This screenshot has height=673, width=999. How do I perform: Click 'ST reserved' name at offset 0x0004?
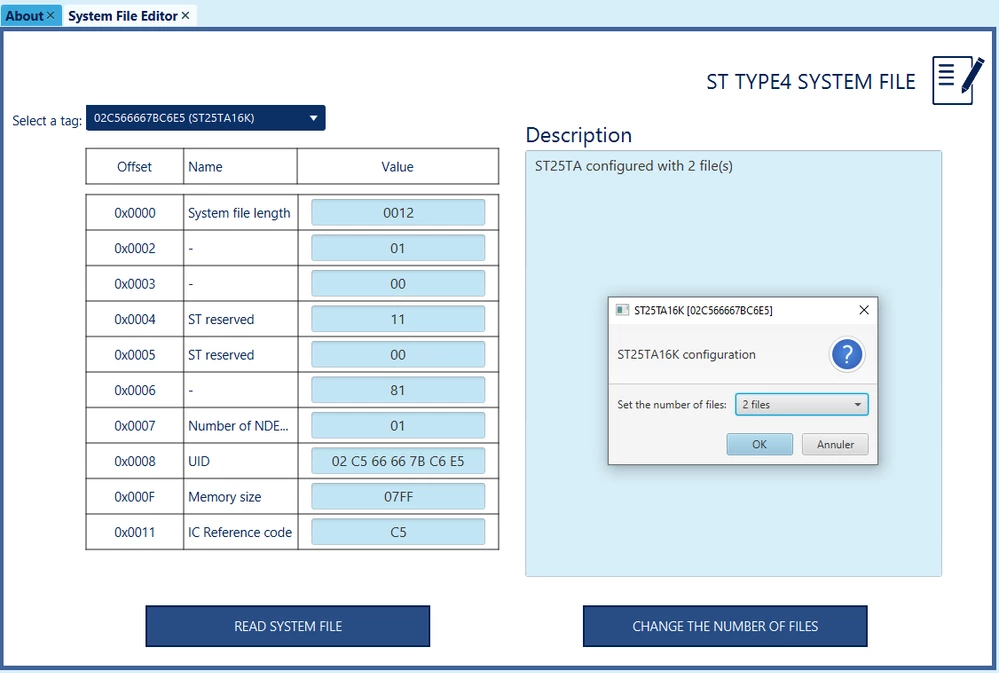(240, 319)
